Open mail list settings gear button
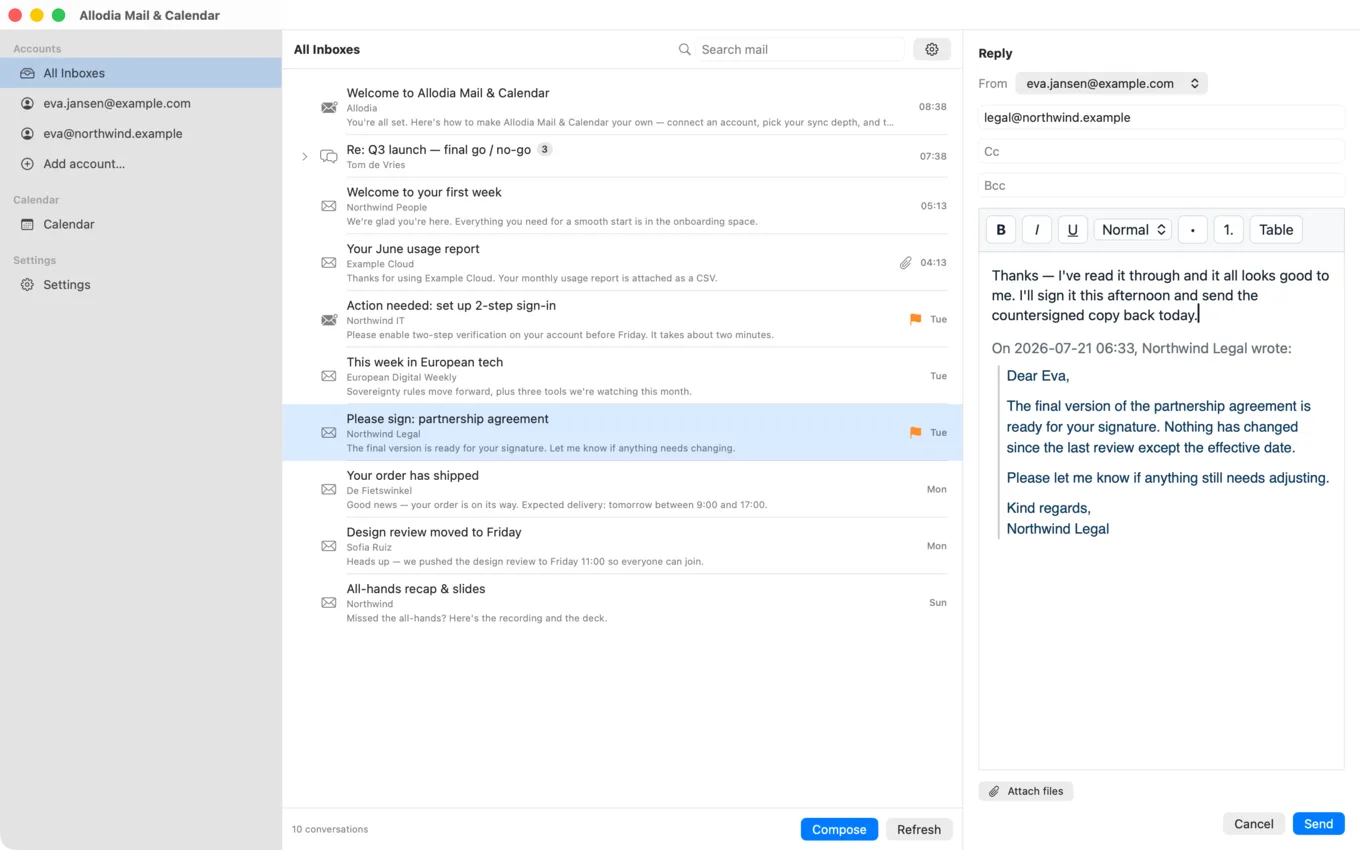This screenshot has height=850, width=1360. click(x=932, y=49)
